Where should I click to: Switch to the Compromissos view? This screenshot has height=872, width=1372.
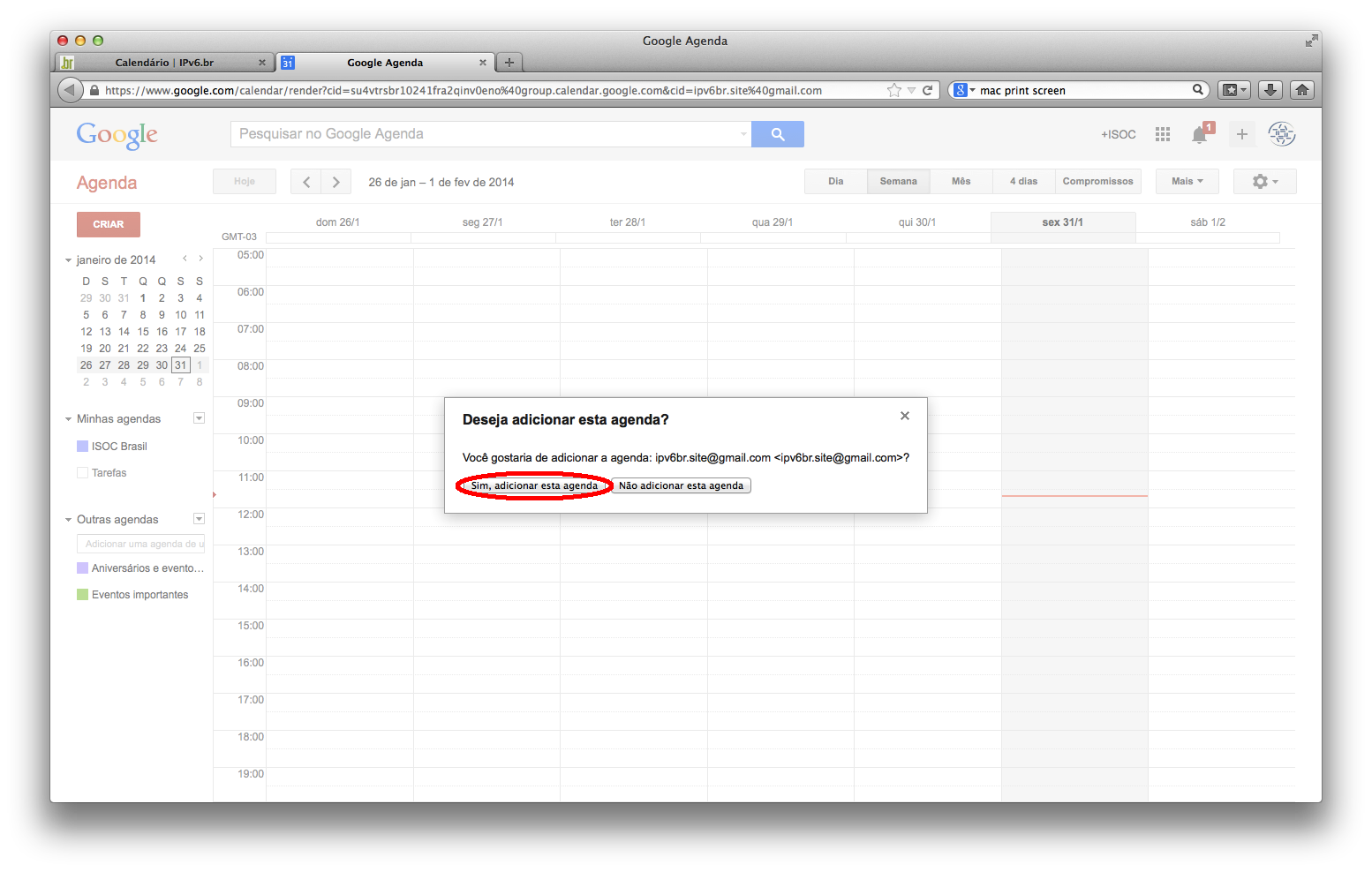pyautogui.click(x=1098, y=181)
